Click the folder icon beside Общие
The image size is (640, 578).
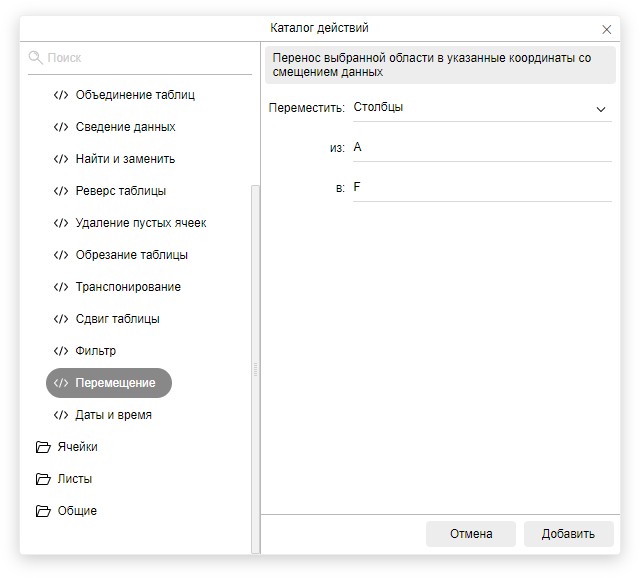coord(43,511)
